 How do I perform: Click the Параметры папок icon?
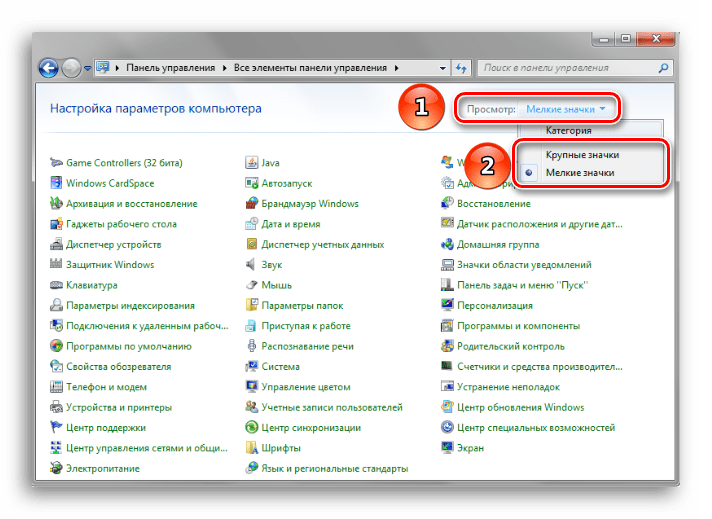pos(251,305)
